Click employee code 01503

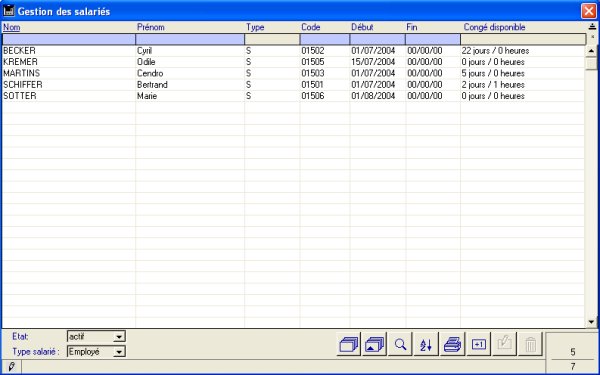pos(313,73)
